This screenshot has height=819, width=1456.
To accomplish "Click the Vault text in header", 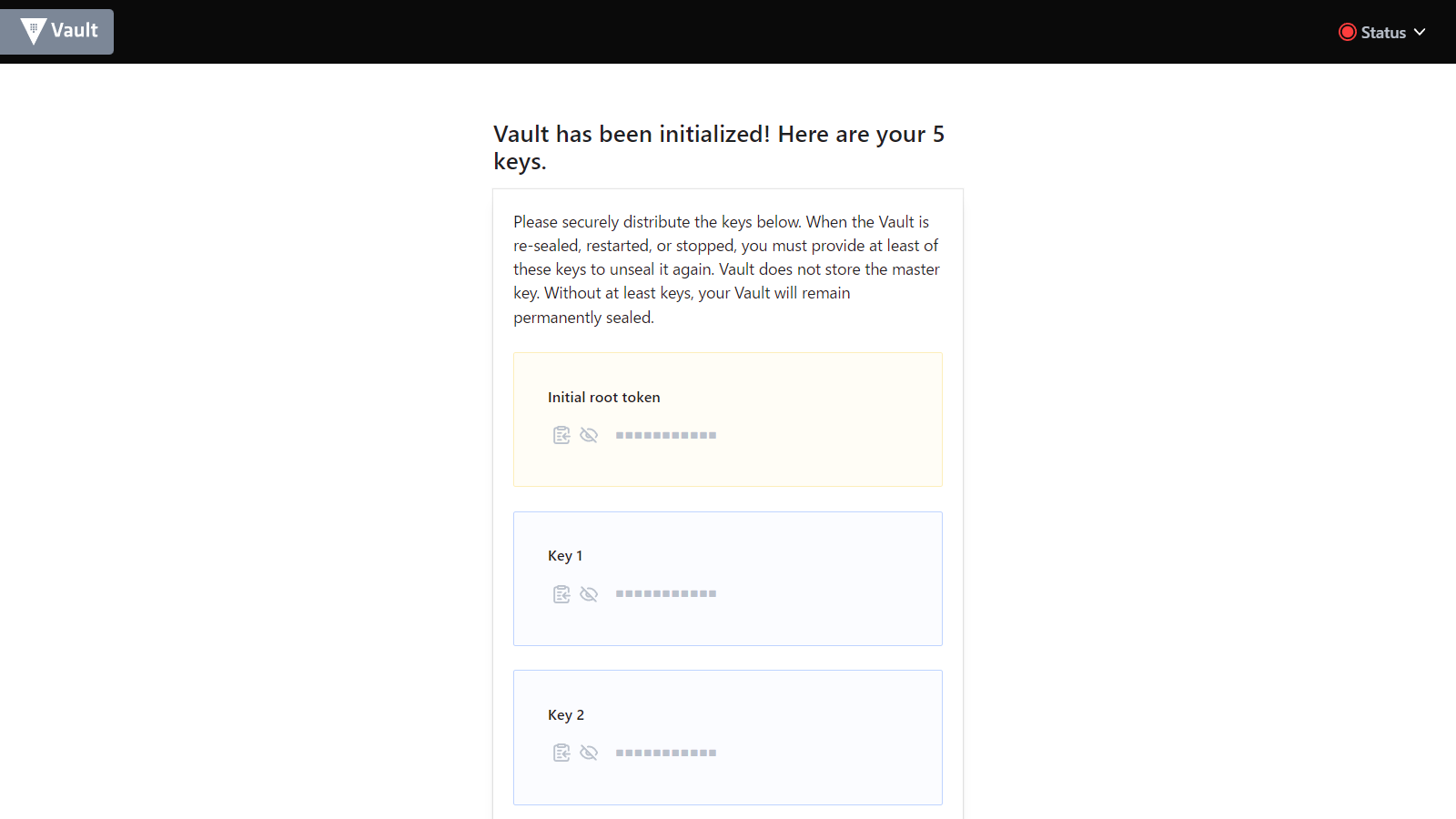I will click(x=75, y=31).
